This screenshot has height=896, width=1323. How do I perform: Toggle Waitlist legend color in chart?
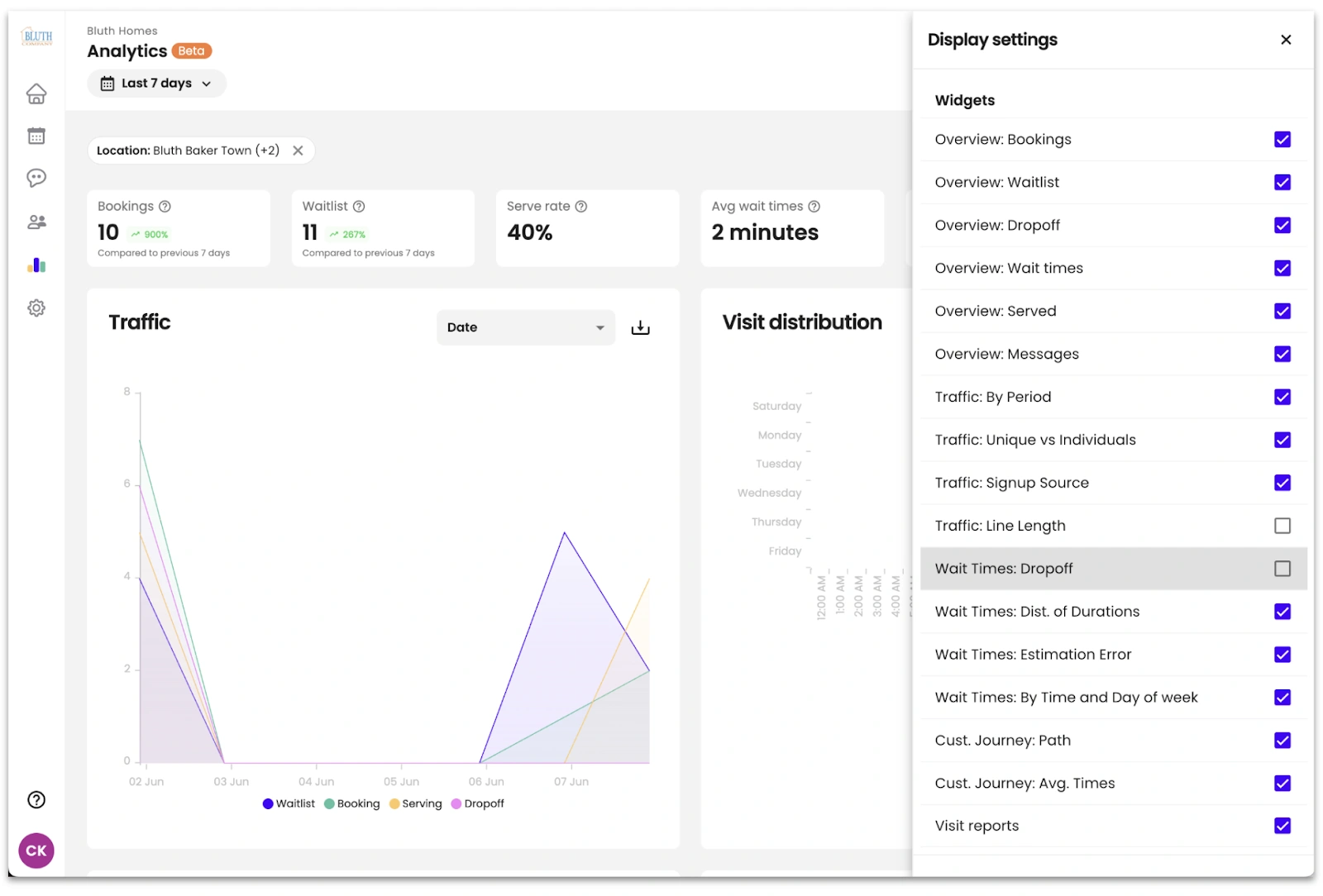point(268,803)
